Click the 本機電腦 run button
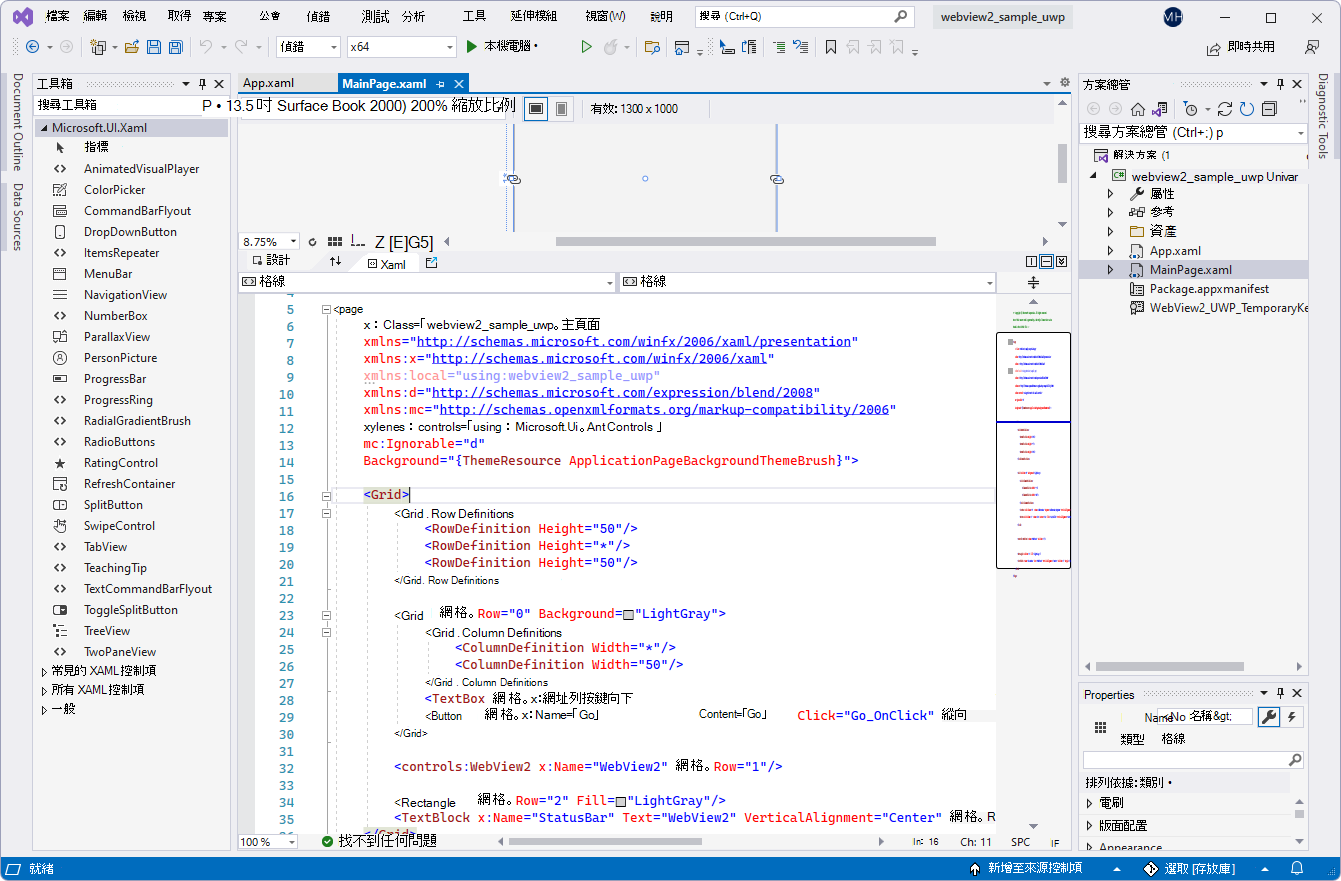This screenshot has height=881, width=1341. pyautogui.click(x=510, y=46)
